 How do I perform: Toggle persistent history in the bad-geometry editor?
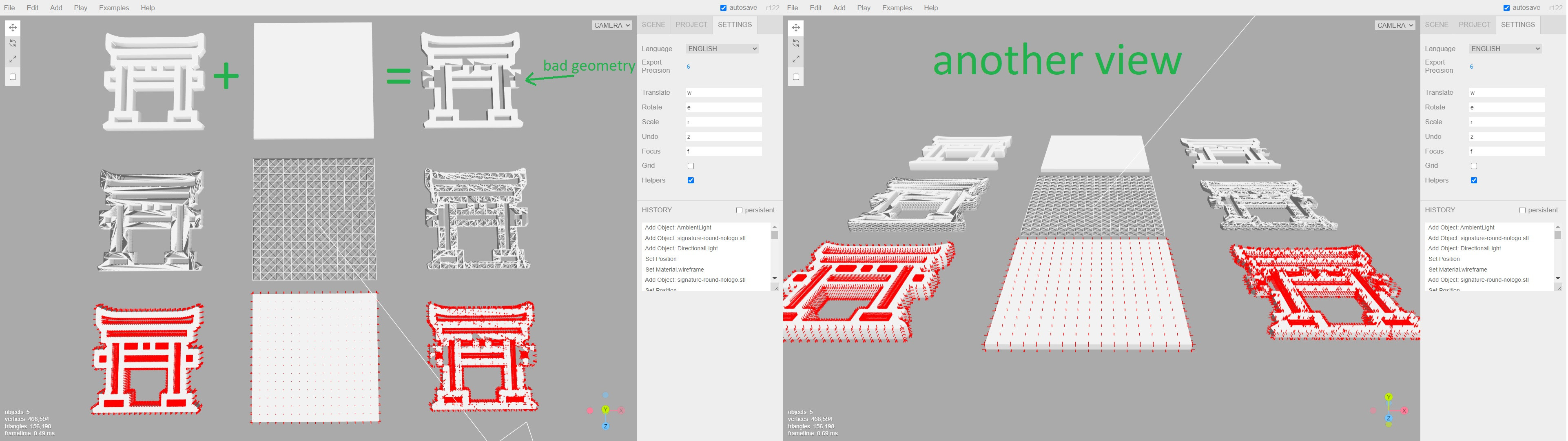(739, 210)
